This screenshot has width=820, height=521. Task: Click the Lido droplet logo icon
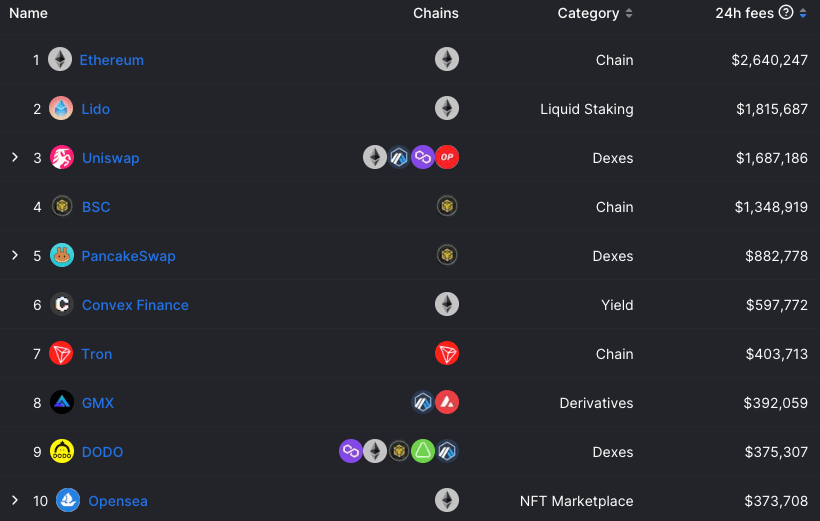tap(61, 109)
